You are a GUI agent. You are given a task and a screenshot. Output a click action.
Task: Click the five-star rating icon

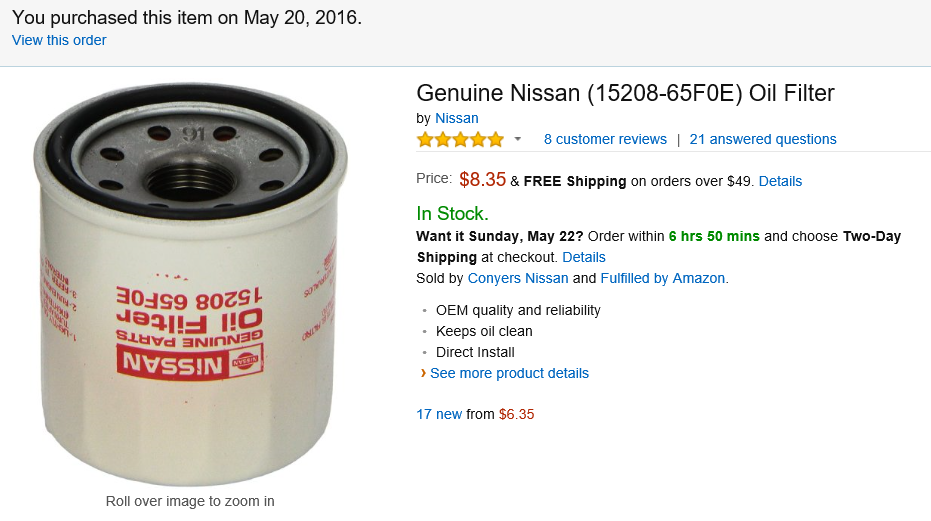pos(460,139)
